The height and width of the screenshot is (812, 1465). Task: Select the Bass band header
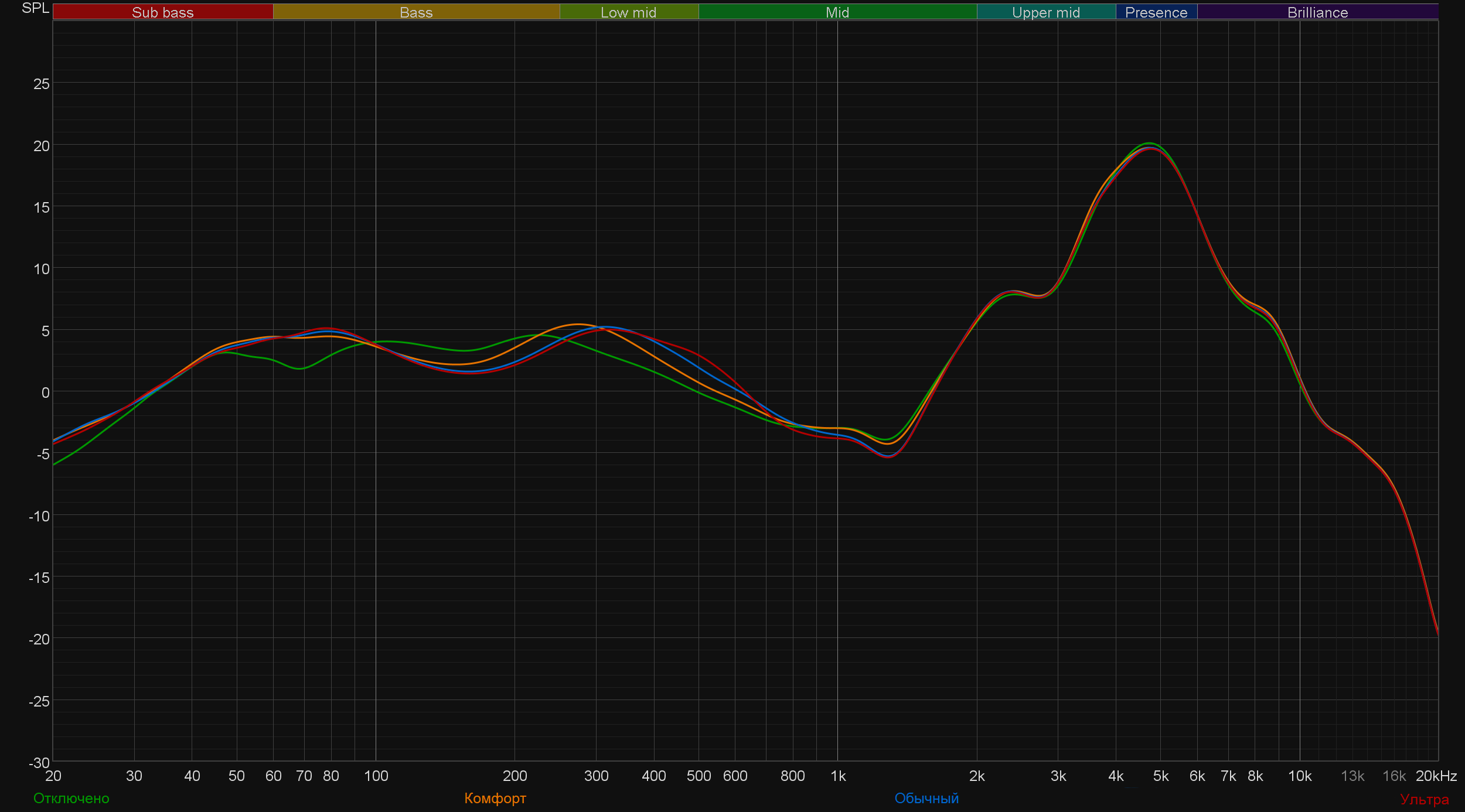416,12
